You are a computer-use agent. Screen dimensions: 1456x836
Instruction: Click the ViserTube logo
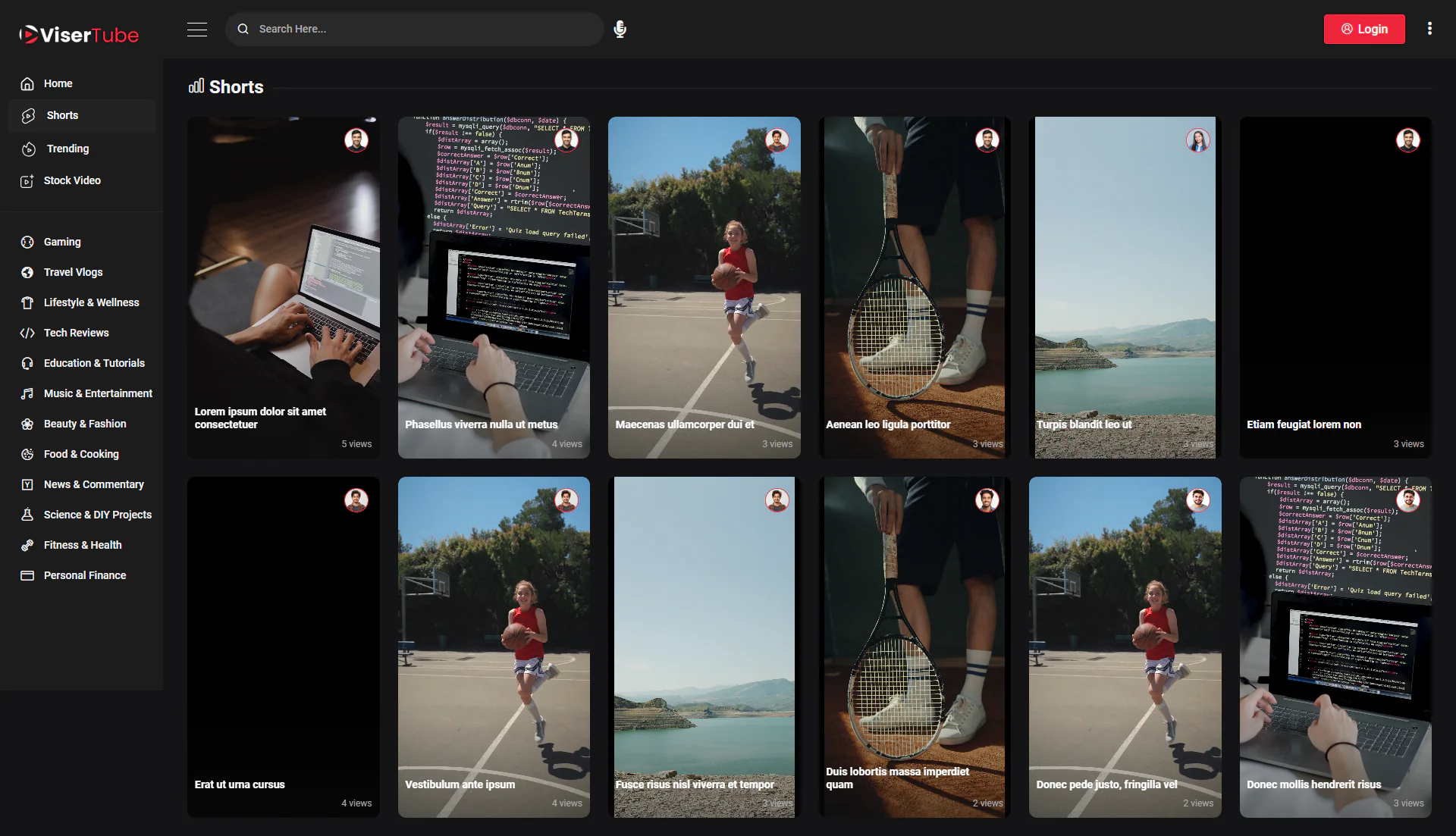click(x=79, y=35)
